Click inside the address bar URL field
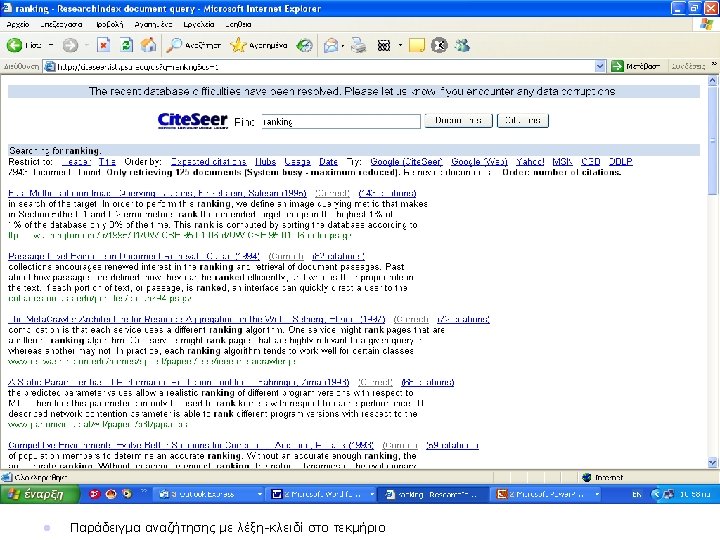Screen dimensions: 720x540 [x=319, y=67]
